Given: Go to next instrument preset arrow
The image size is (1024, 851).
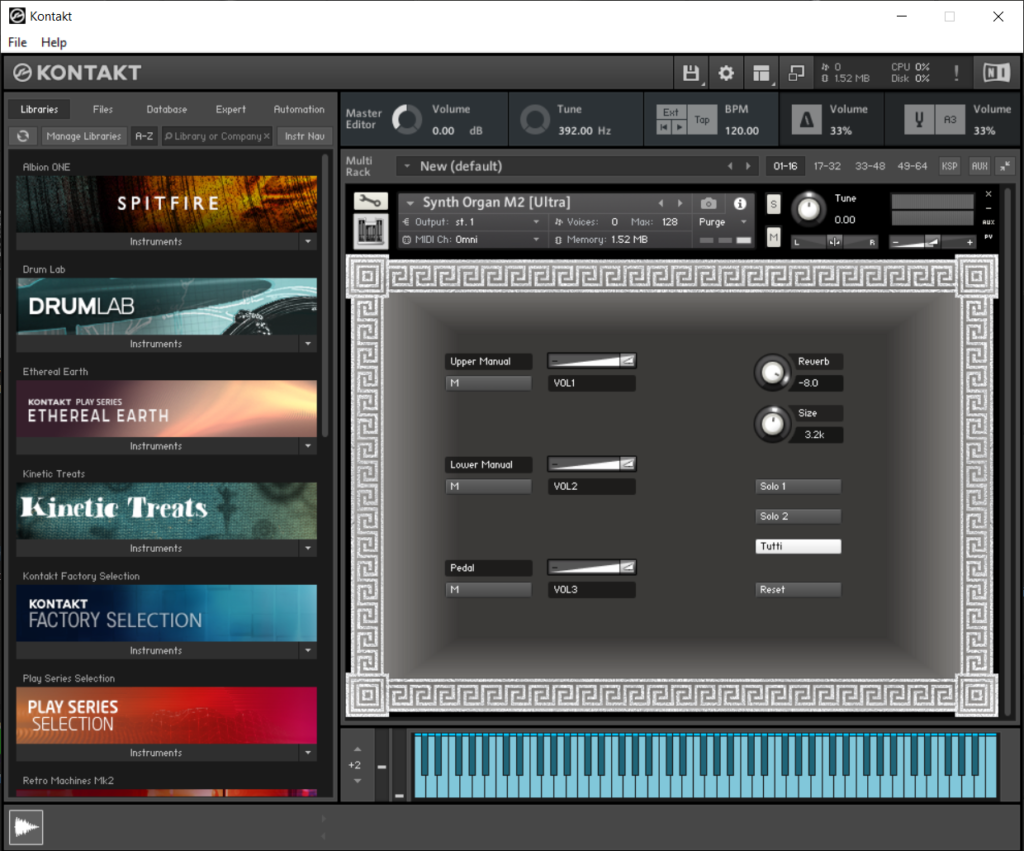Looking at the screenshot, I should pyautogui.click(x=680, y=203).
